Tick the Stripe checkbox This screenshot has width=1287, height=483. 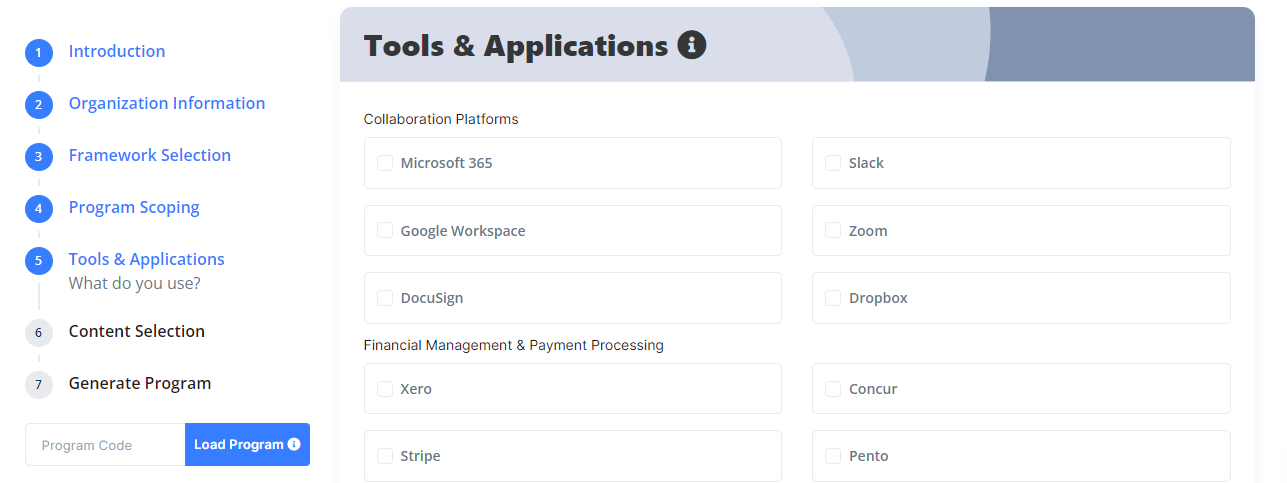point(385,456)
